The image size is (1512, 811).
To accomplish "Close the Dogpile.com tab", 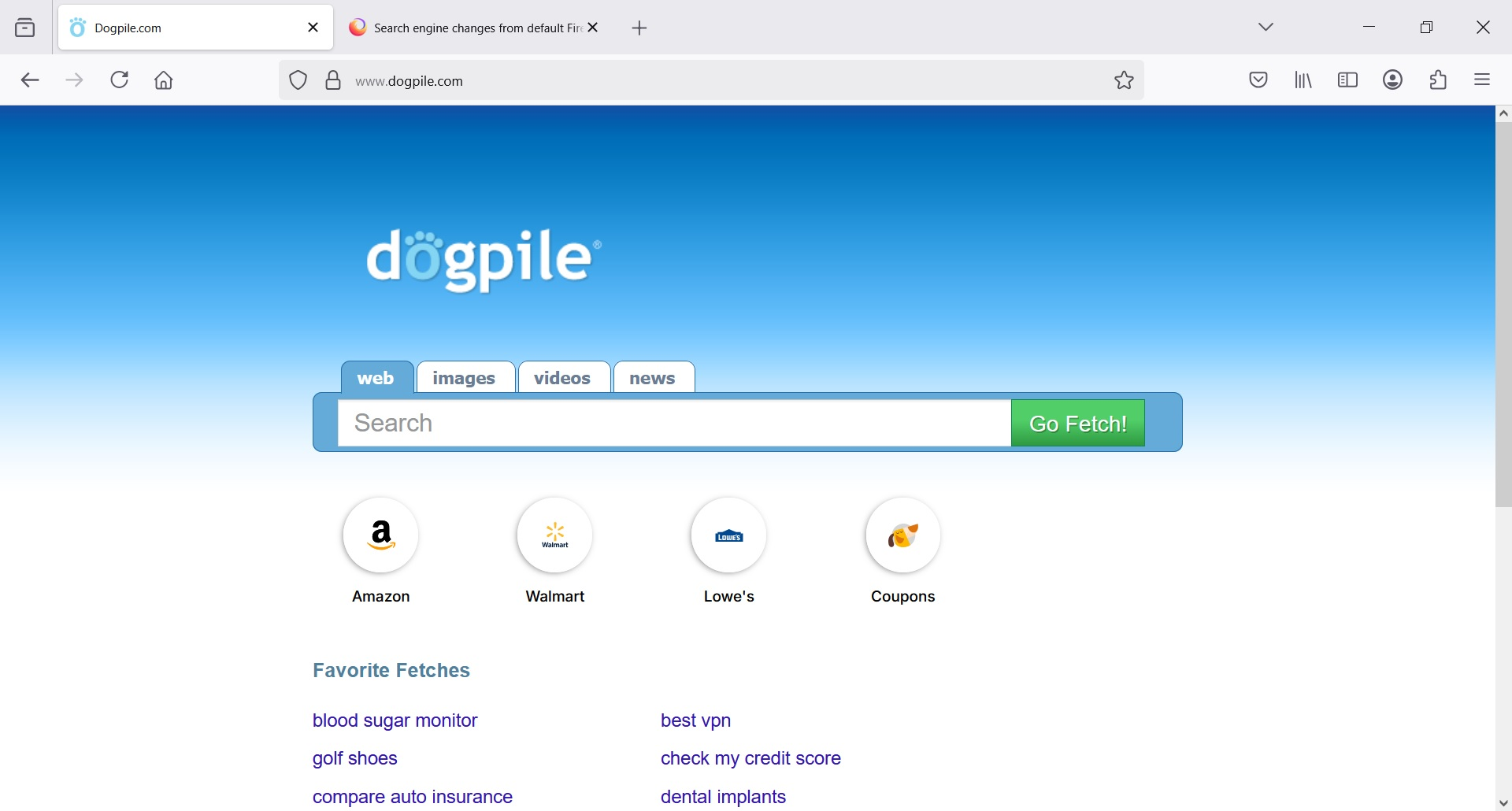I will 313,28.
